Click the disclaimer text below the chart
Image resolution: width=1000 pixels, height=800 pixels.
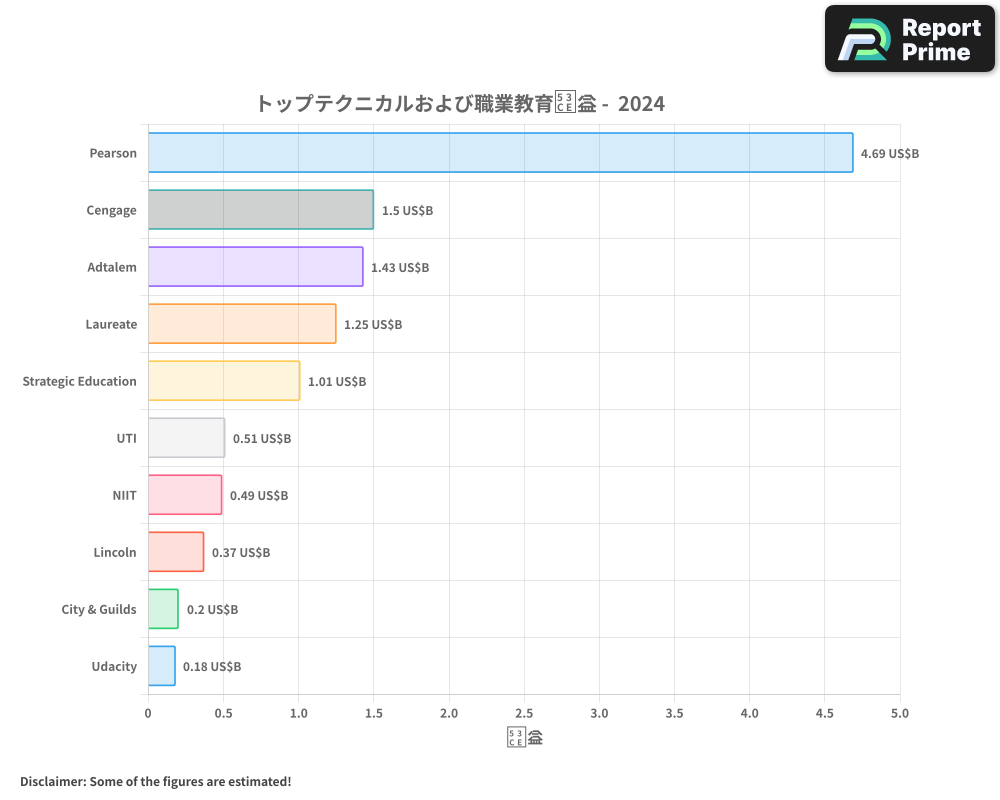click(155, 781)
